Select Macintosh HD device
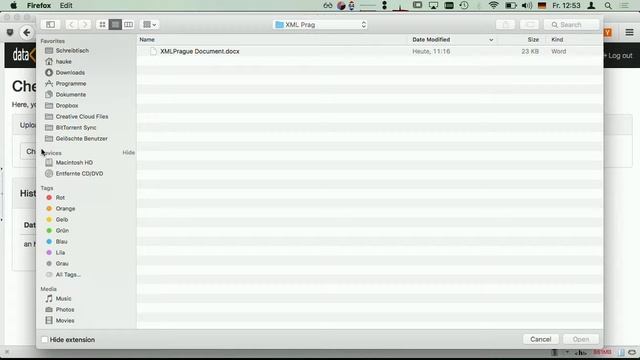Viewport: 640px width, 360px height. [x=74, y=162]
